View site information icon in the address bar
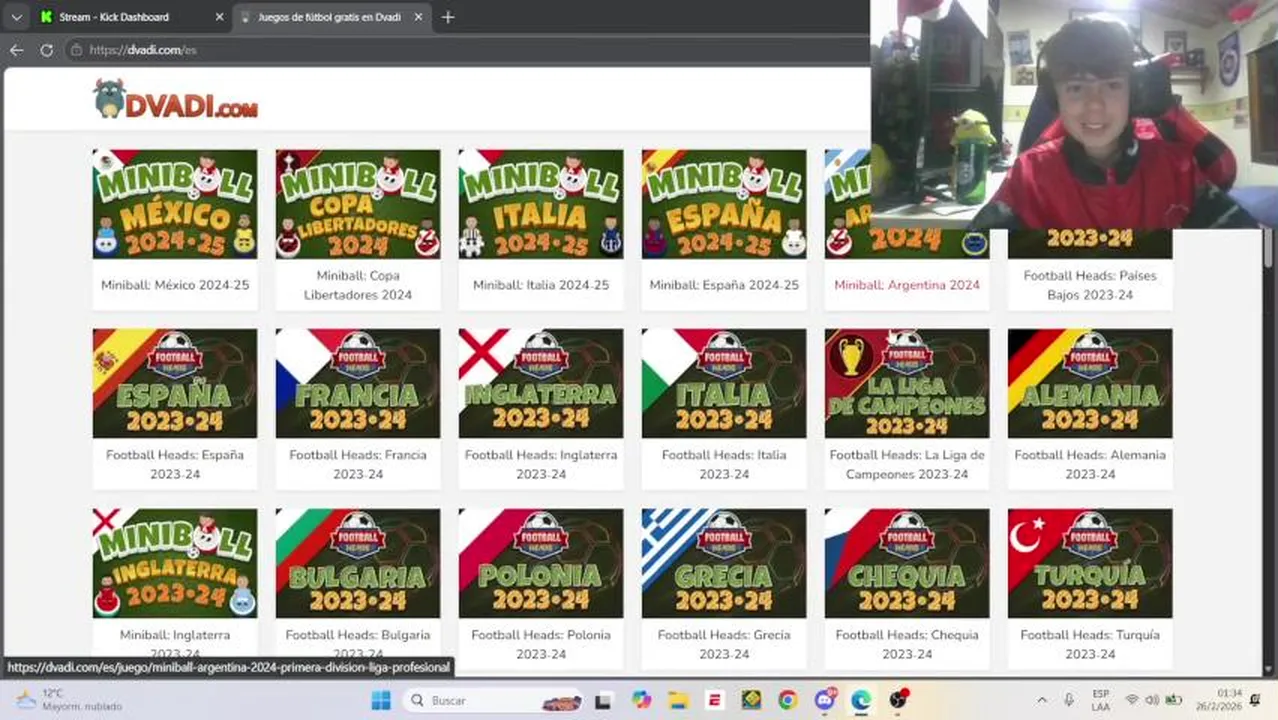The height and width of the screenshot is (720, 1278). point(76,49)
